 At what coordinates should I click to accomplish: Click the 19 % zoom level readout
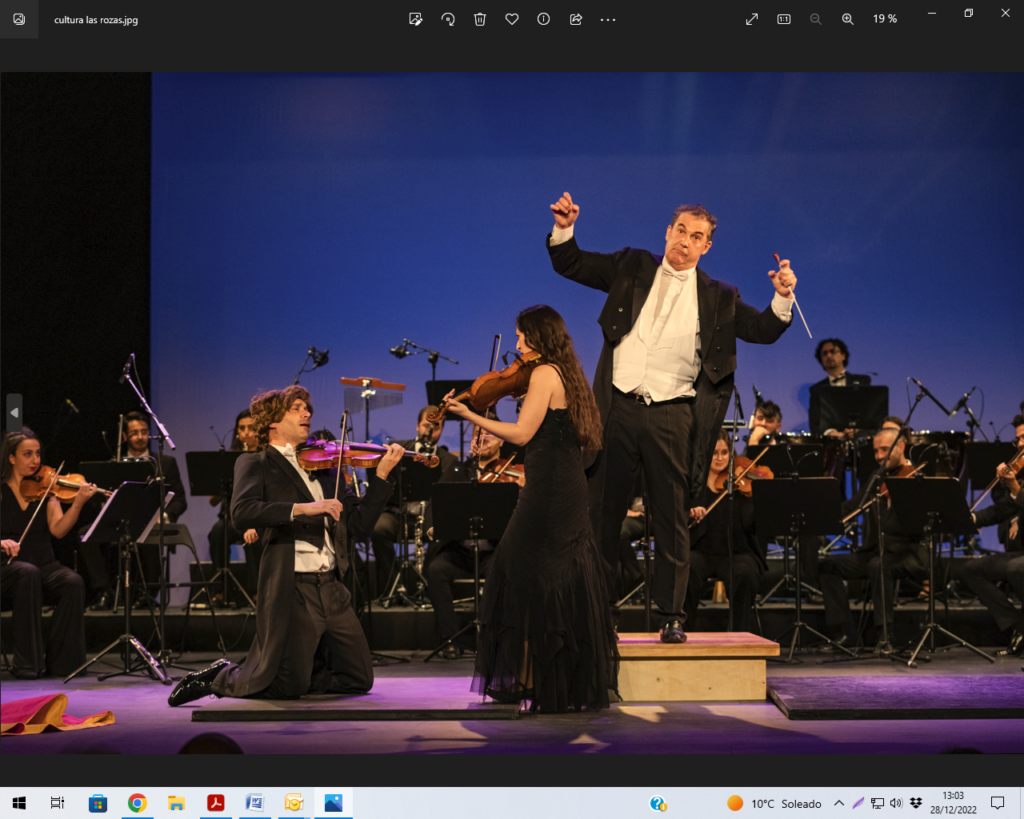tap(885, 20)
